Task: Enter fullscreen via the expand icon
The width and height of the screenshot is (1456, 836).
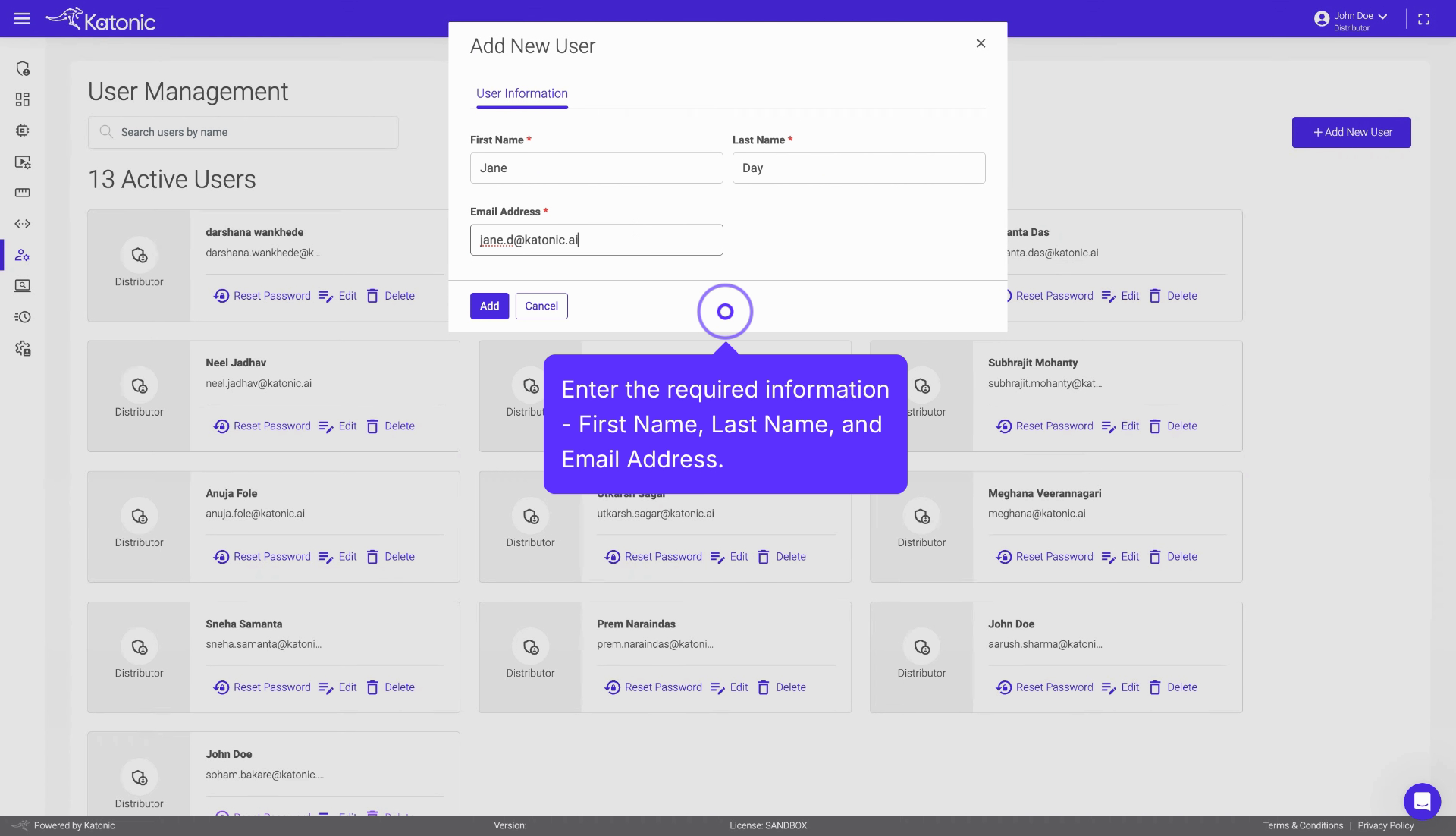Action: (x=1424, y=18)
